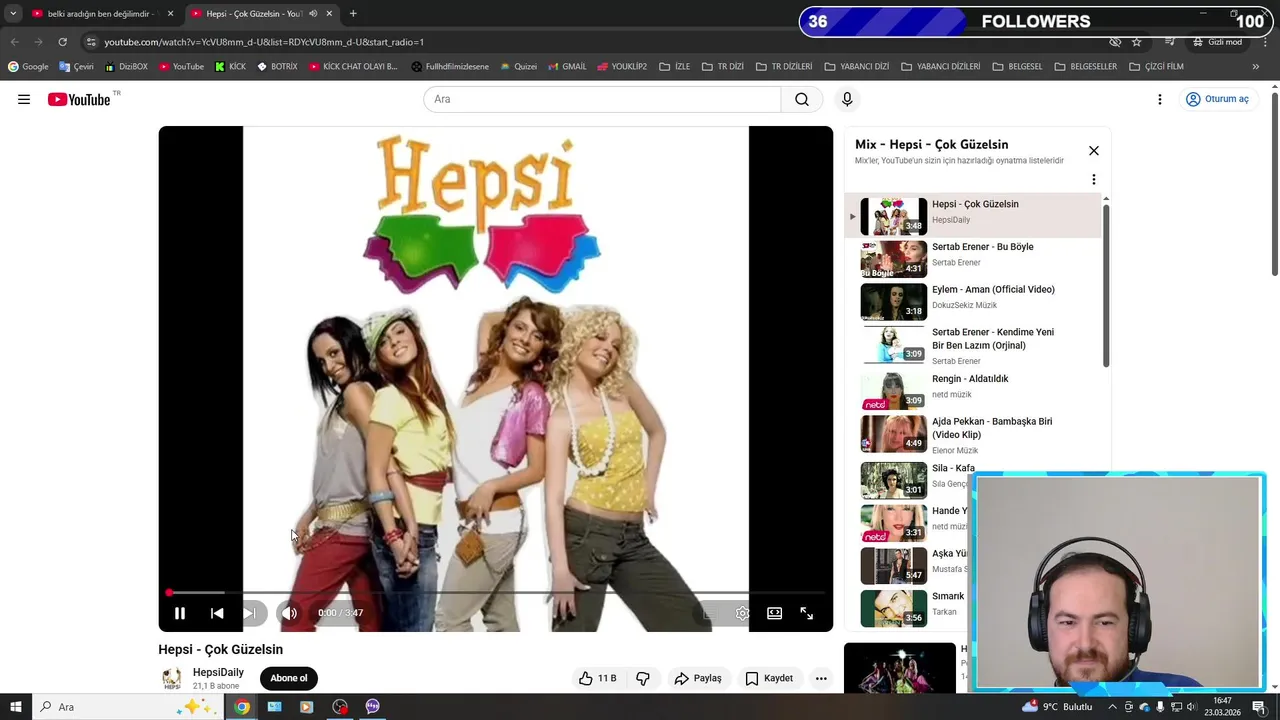This screenshot has height=720, width=1280.
Task: Go to previous video in player
Action: point(217,613)
